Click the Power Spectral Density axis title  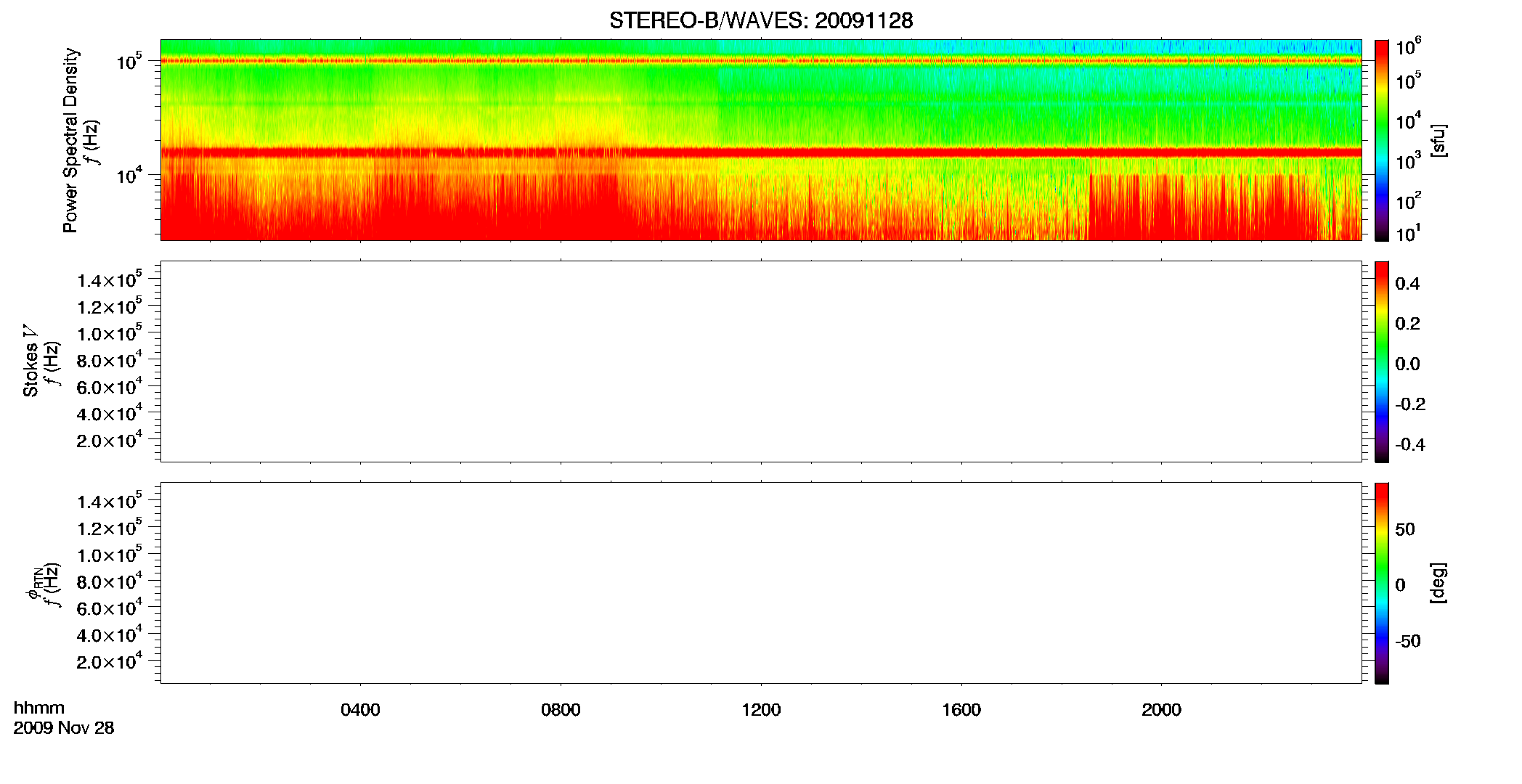[x=70, y=140]
